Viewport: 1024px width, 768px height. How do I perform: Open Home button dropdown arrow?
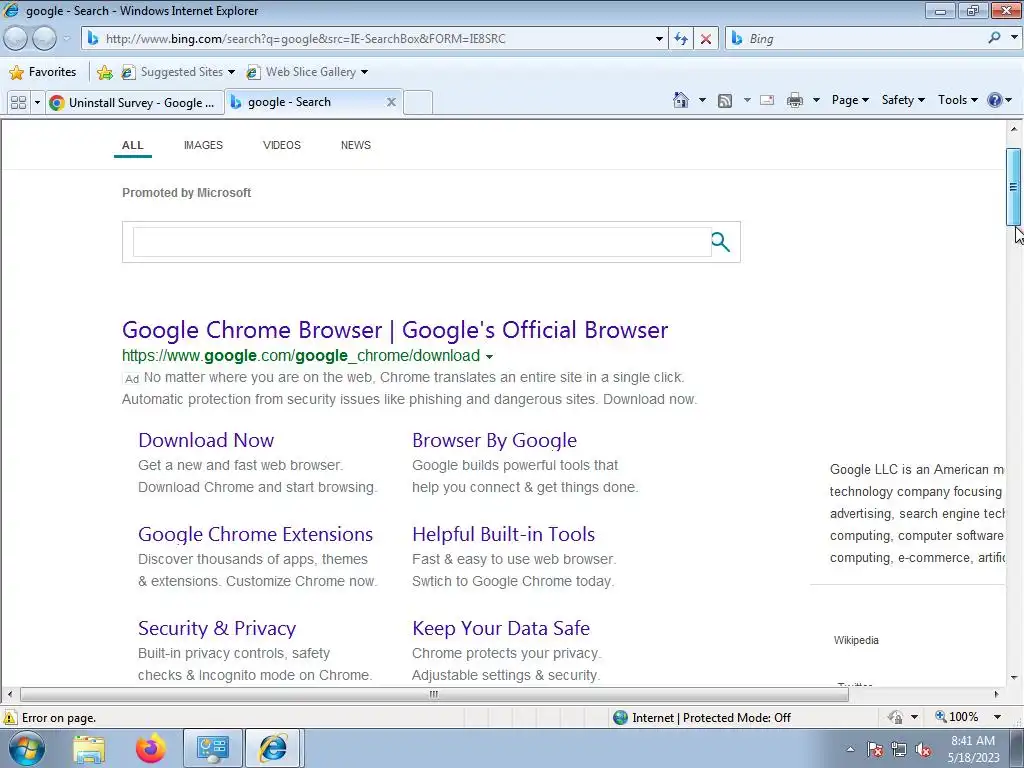[702, 101]
